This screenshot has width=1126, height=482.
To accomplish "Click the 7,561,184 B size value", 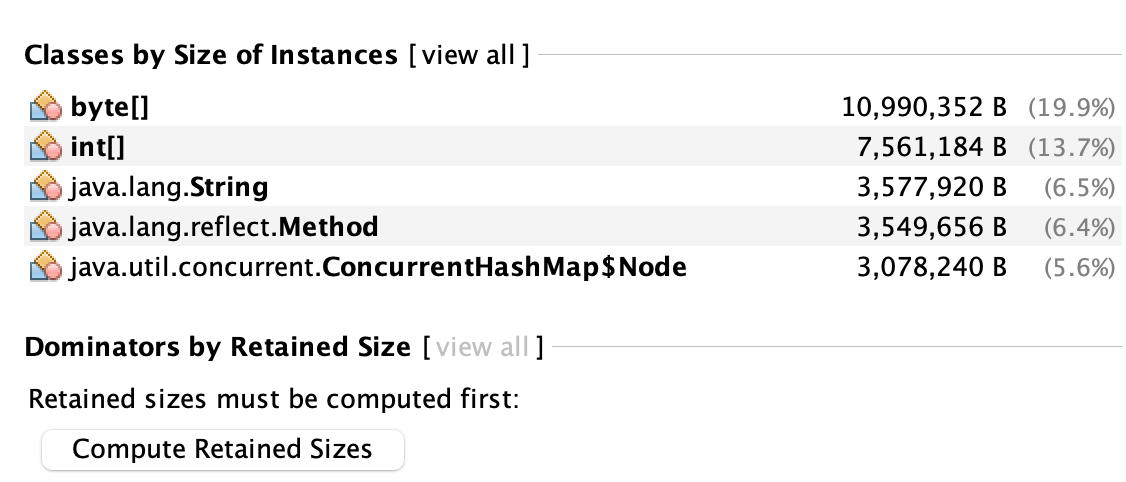I will pos(932,147).
